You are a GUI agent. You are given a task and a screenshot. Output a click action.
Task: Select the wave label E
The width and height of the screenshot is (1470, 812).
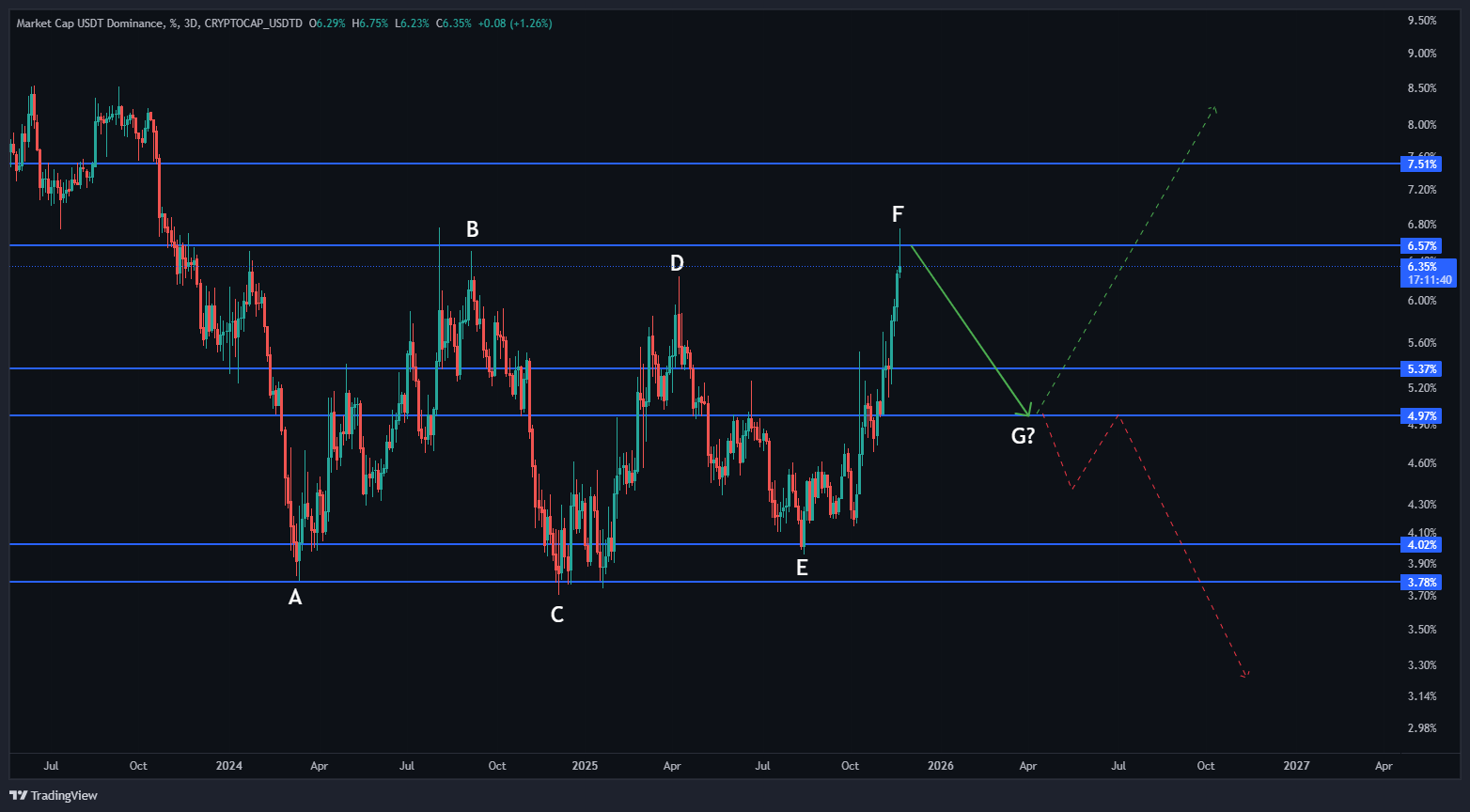(x=802, y=568)
